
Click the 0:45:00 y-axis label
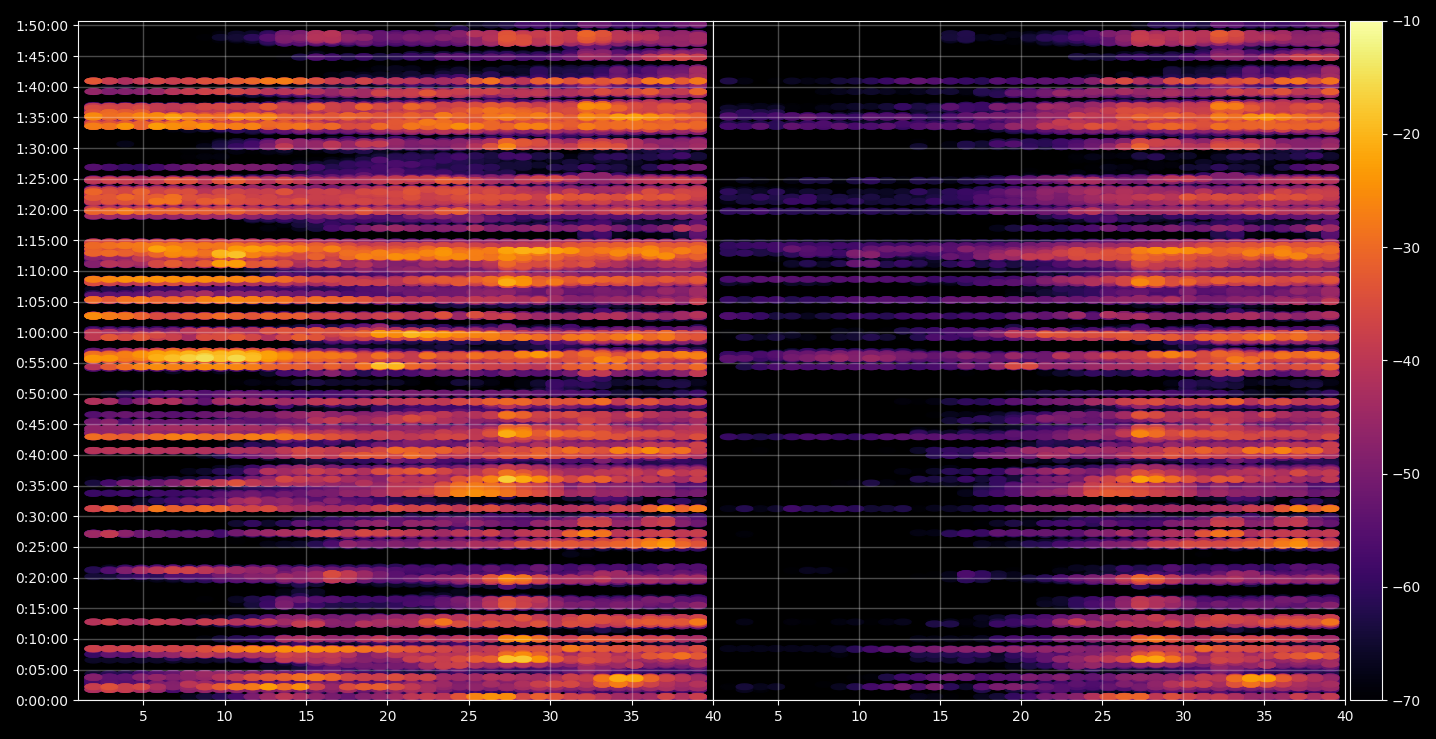tap(42, 424)
